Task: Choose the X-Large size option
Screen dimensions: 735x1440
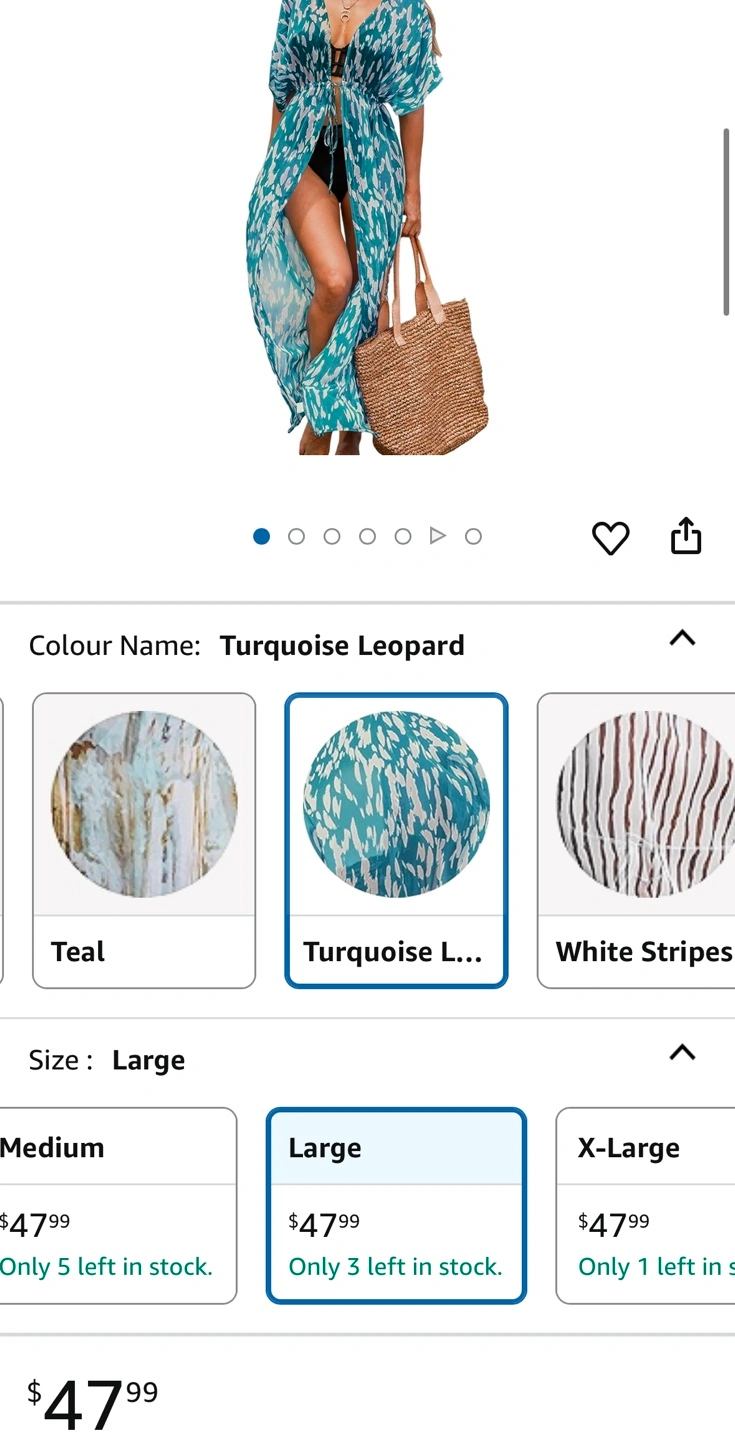Action: point(645,1205)
